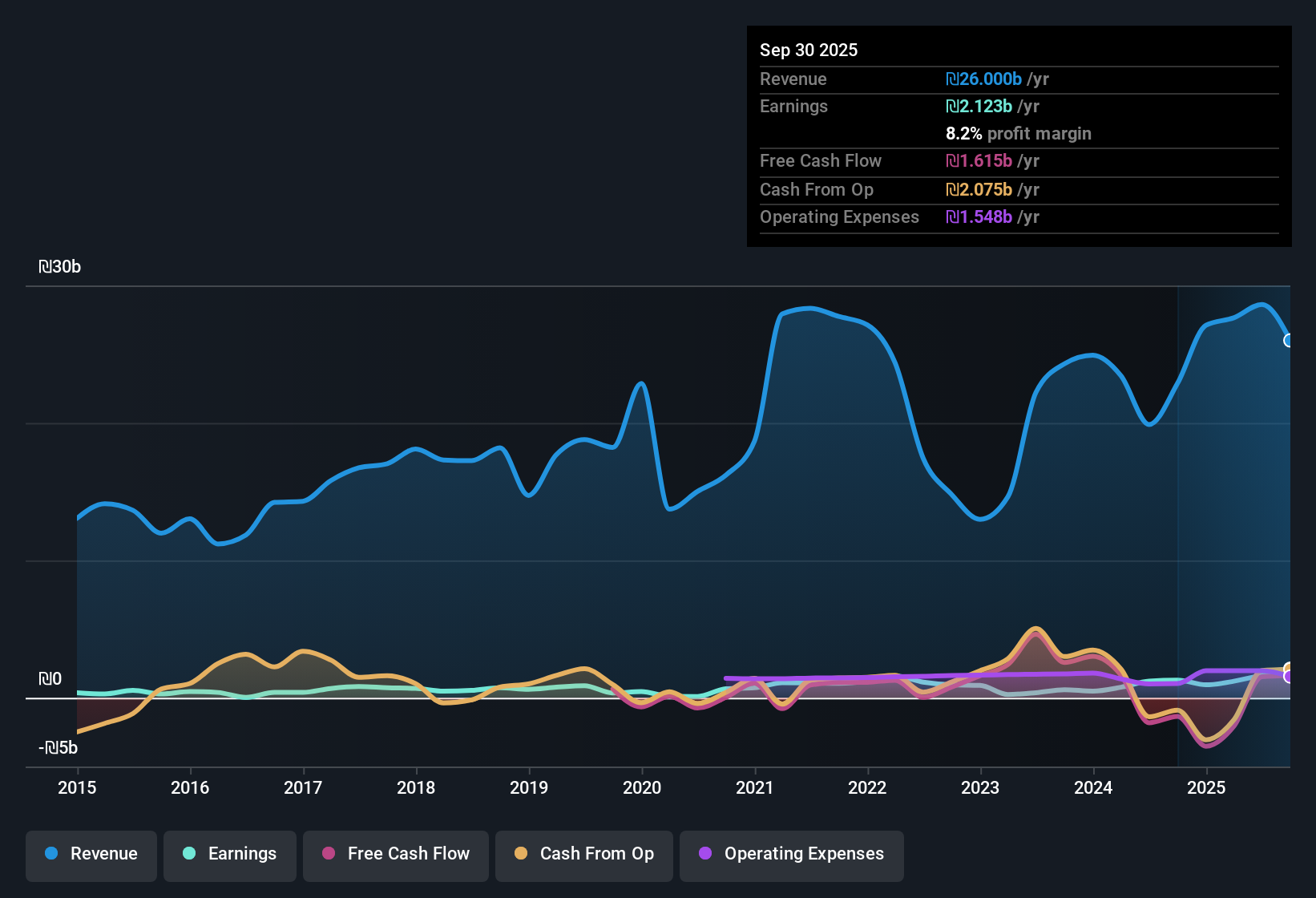
Task: Click the Sep 30 2025 tooltip header
Action: 809,50
